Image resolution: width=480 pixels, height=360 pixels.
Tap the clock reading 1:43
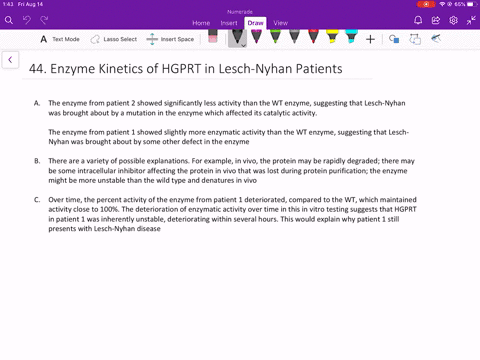(8, 4)
